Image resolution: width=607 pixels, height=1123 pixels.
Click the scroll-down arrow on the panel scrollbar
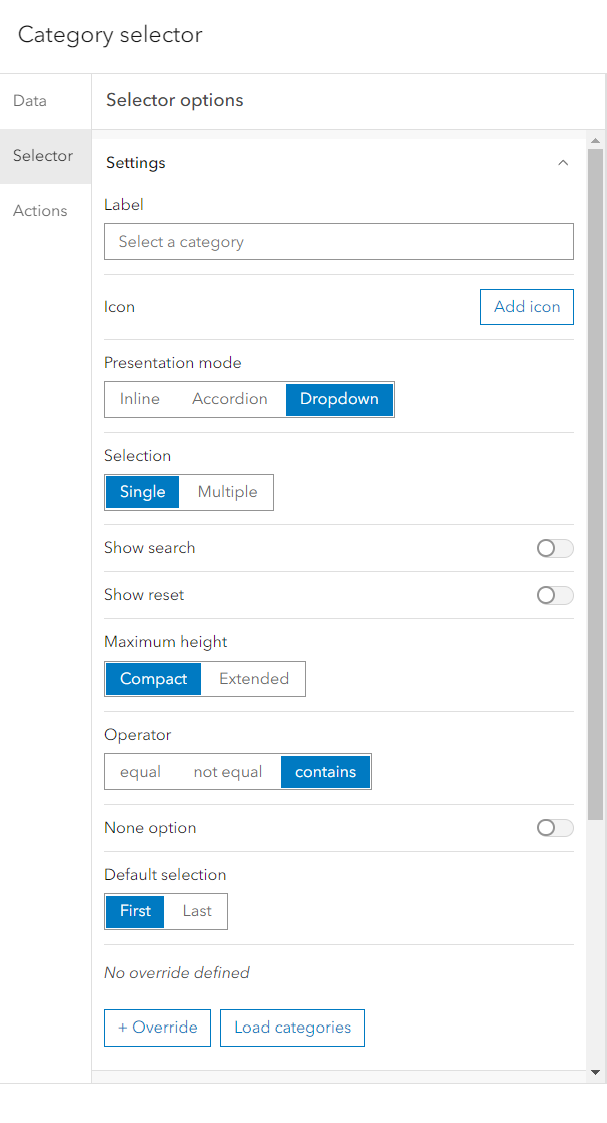tap(597, 1073)
